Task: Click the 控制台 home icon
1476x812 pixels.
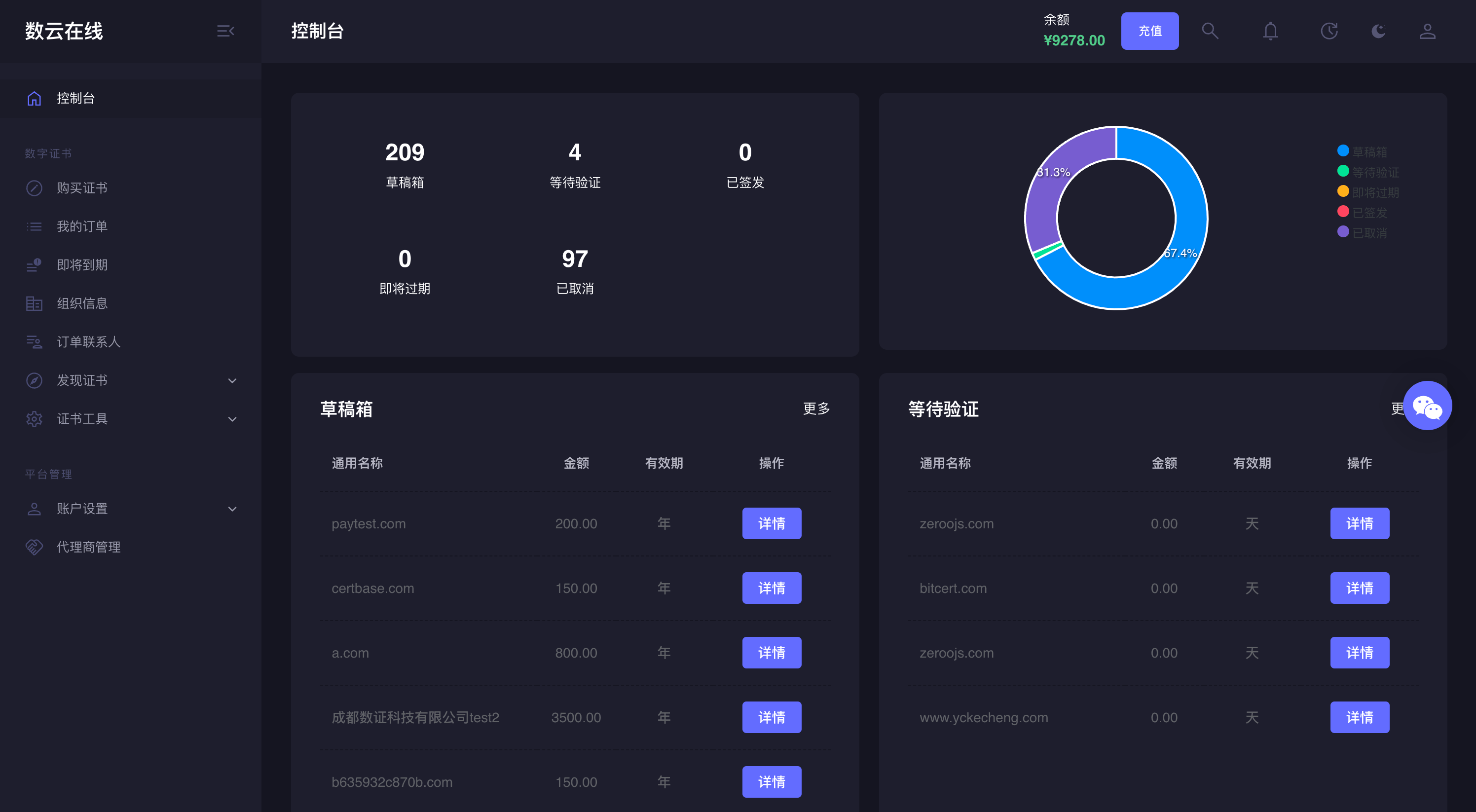Action: tap(35, 99)
